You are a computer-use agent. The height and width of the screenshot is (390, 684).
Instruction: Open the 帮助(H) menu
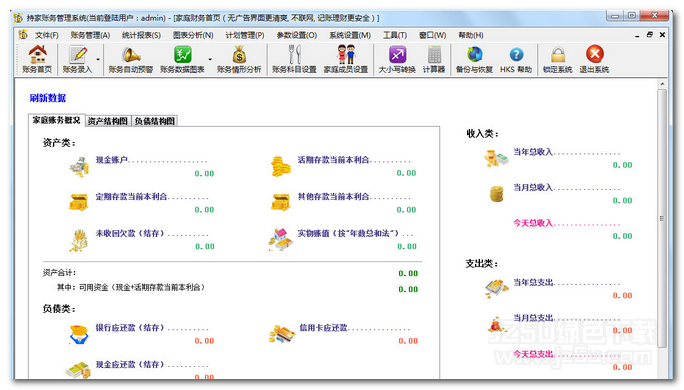point(471,35)
